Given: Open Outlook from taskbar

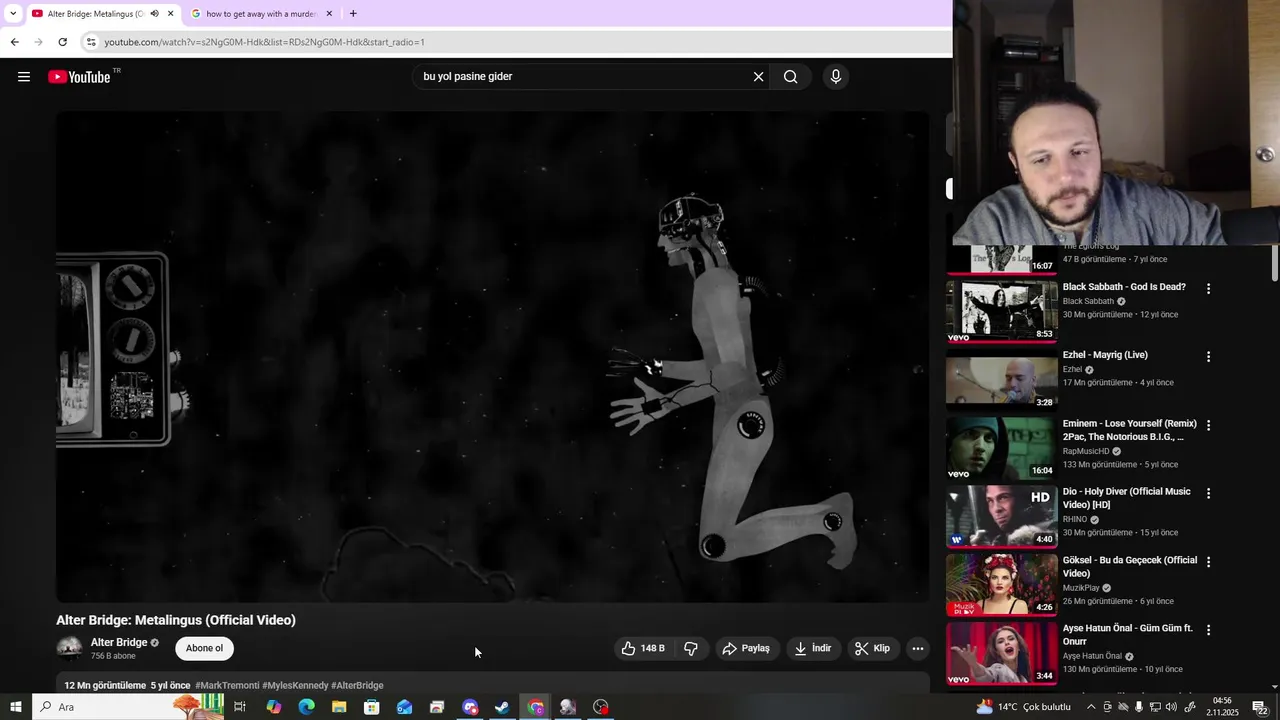Looking at the screenshot, I should point(404,707).
